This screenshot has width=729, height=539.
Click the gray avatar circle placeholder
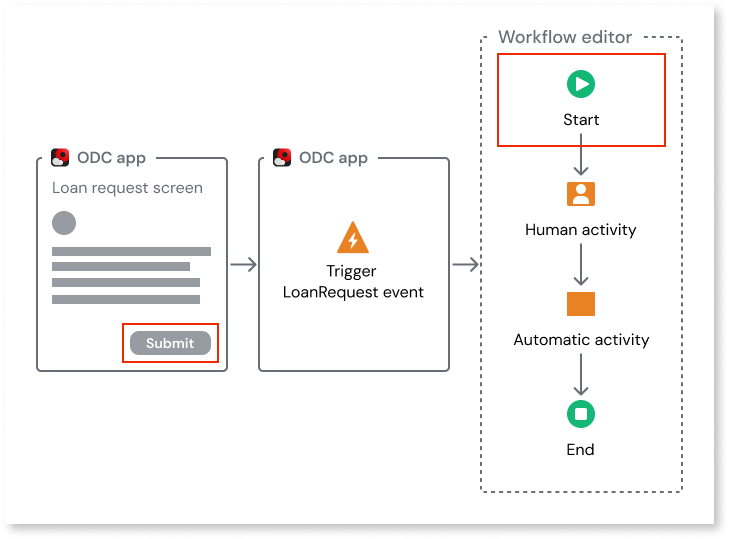click(64, 223)
